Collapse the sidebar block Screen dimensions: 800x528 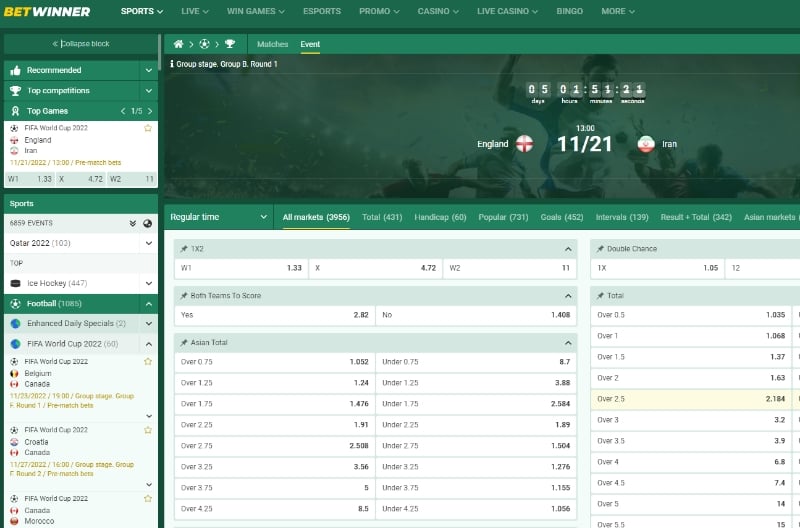(x=81, y=44)
